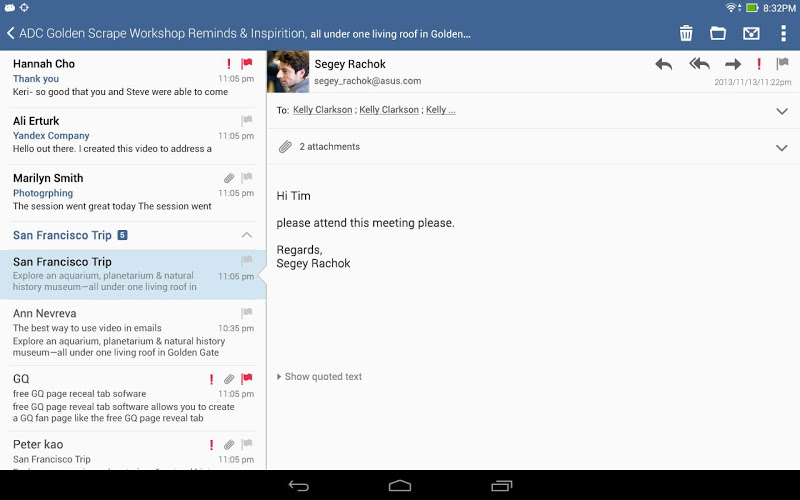This screenshot has height=500, width=800.
Task: Open first Kelly Clarkson recipient link
Action: pyautogui.click(x=322, y=110)
